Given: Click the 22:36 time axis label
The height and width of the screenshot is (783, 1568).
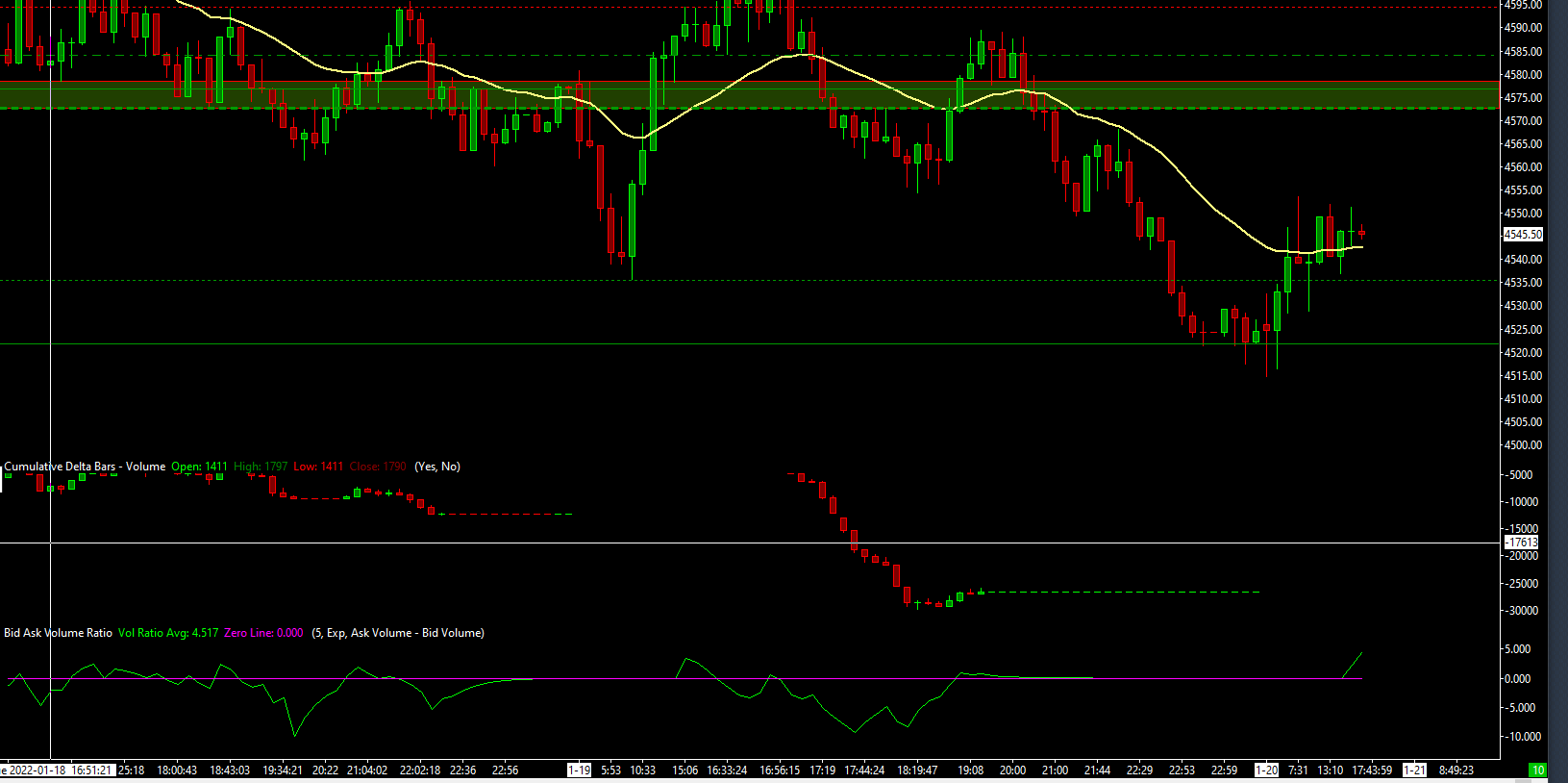Looking at the screenshot, I should point(463,770).
